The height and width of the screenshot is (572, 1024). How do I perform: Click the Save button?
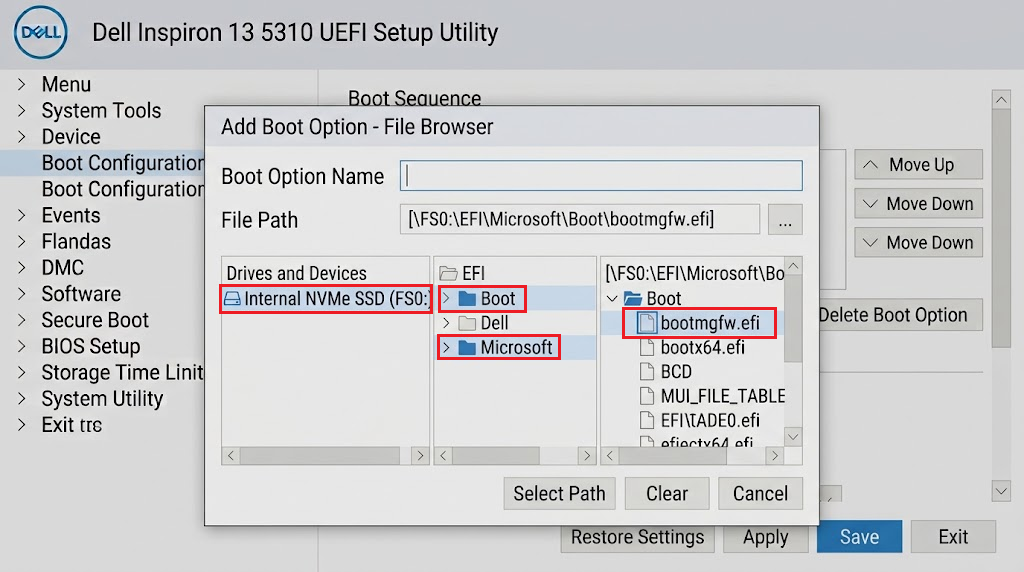[859, 537]
